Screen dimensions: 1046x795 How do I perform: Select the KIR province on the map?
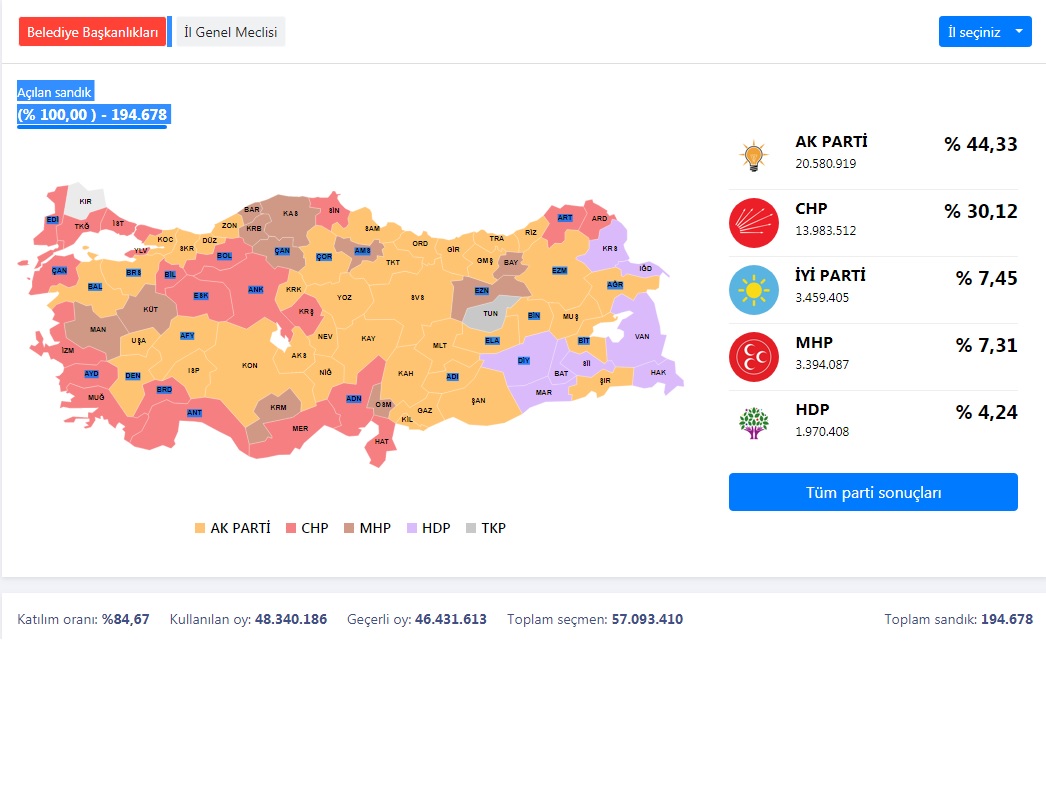85,201
